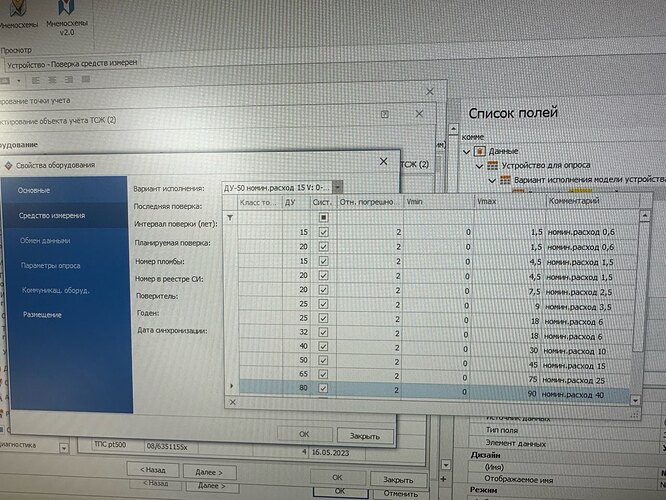The width and height of the screenshot is (666, 500).
Task: Click upper Далее > wizard button
Action: click(209, 472)
